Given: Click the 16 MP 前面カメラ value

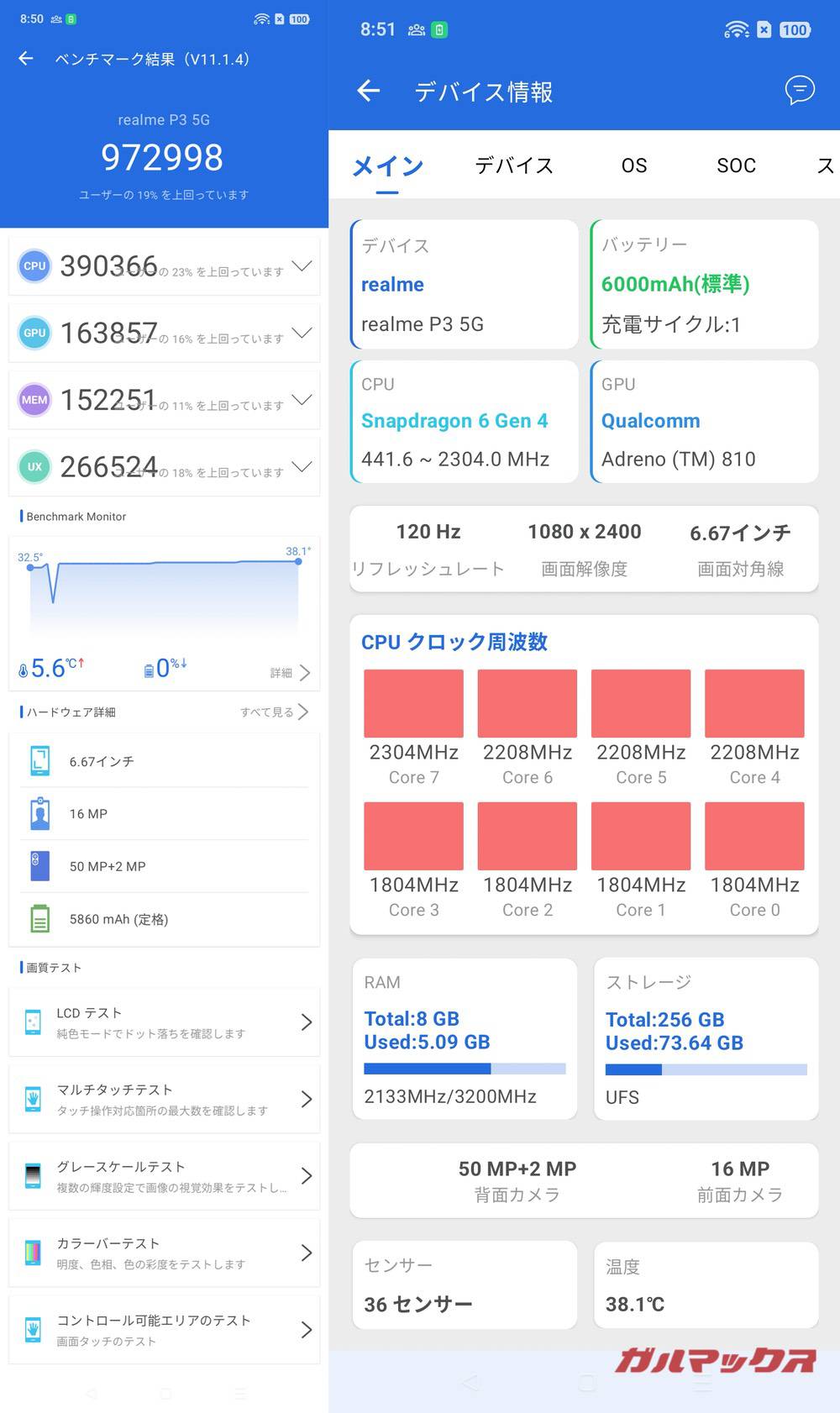Looking at the screenshot, I should [x=740, y=1169].
